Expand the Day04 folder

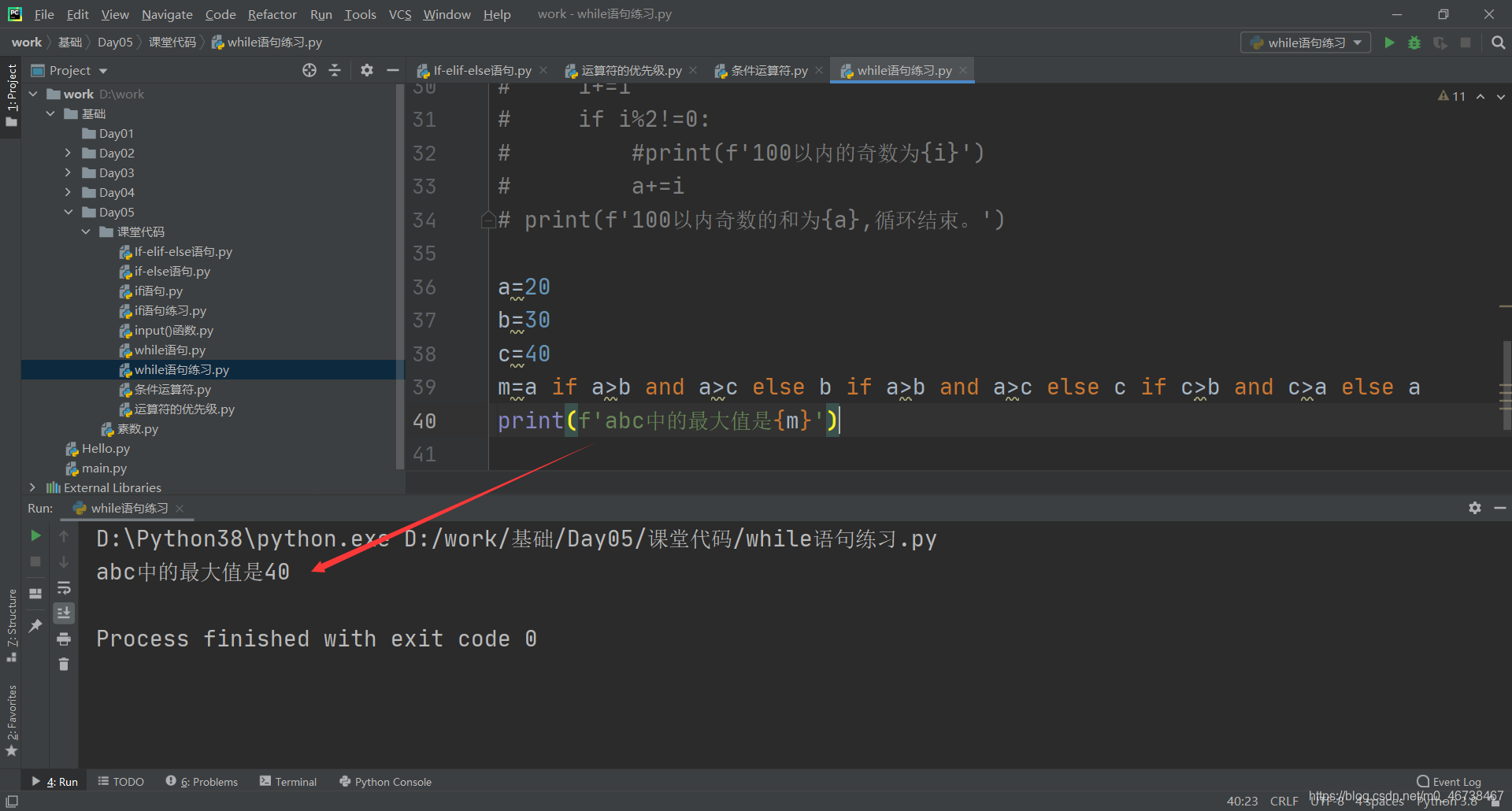(x=69, y=192)
